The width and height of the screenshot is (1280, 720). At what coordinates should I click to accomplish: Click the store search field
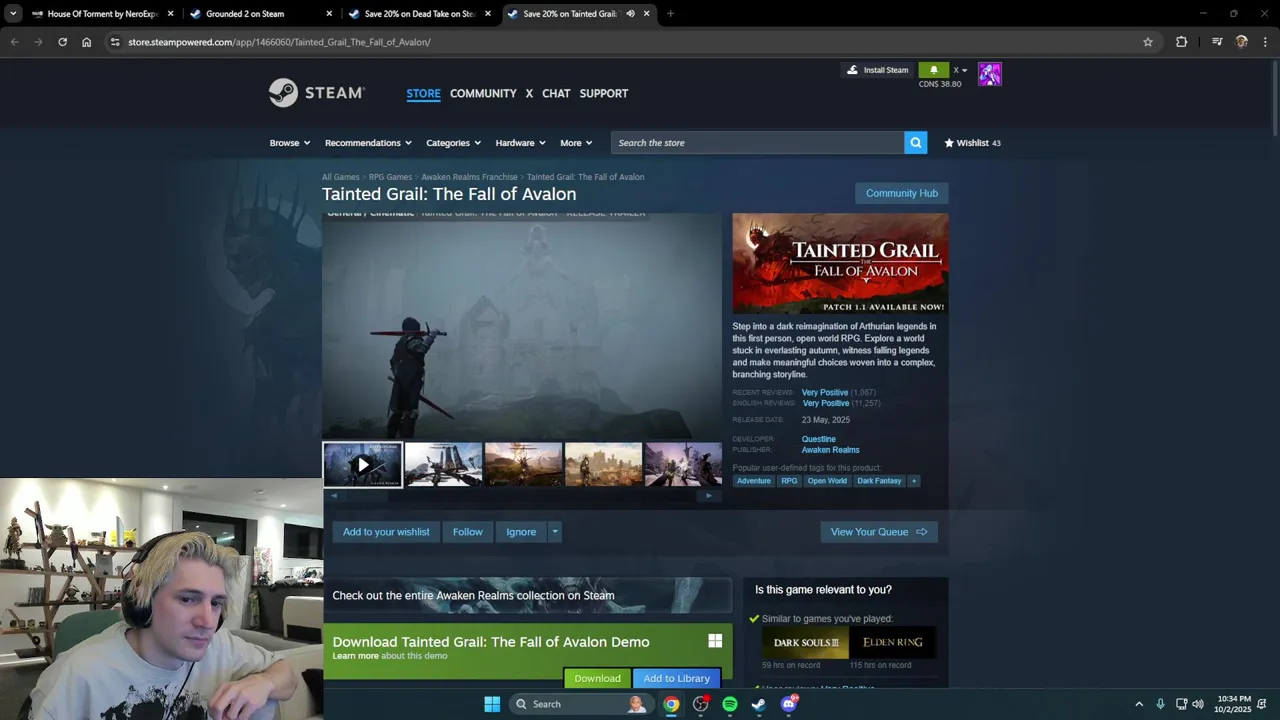(758, 143)
